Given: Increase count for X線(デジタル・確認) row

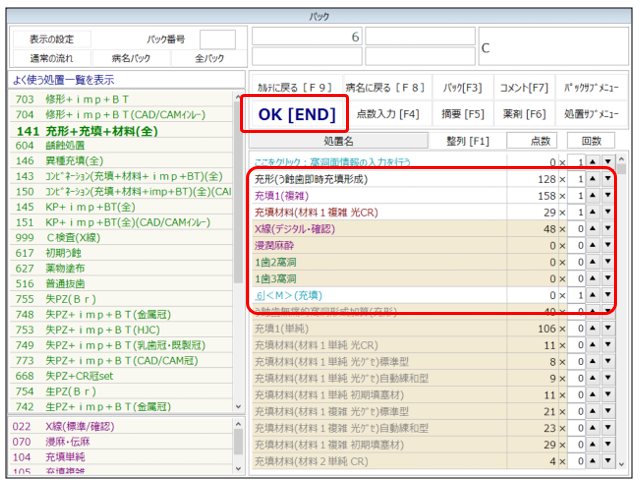Looking at the screenshot, I should 592,228.
